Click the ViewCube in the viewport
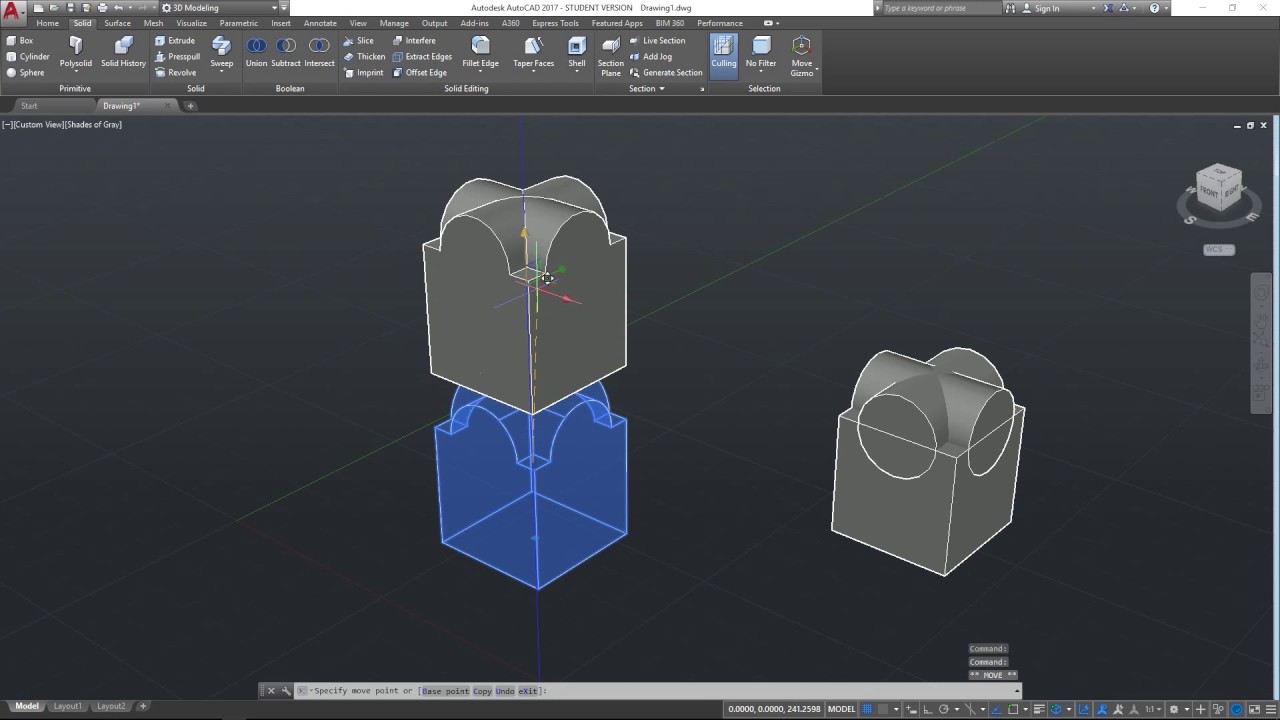Screen dimensions: 1280x720 coord(1218,187)
